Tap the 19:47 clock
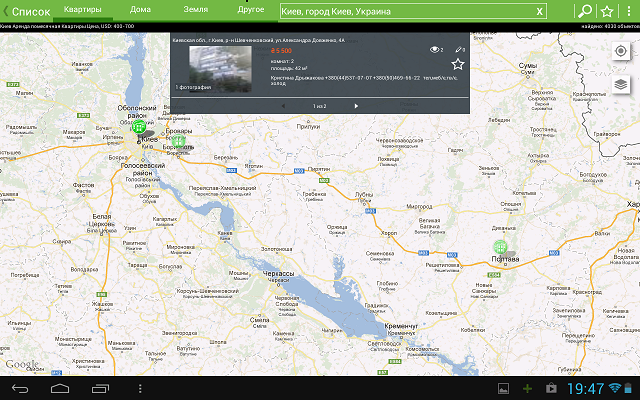Image resolution: width=640 pixels, height=400 pixels. 585,389
